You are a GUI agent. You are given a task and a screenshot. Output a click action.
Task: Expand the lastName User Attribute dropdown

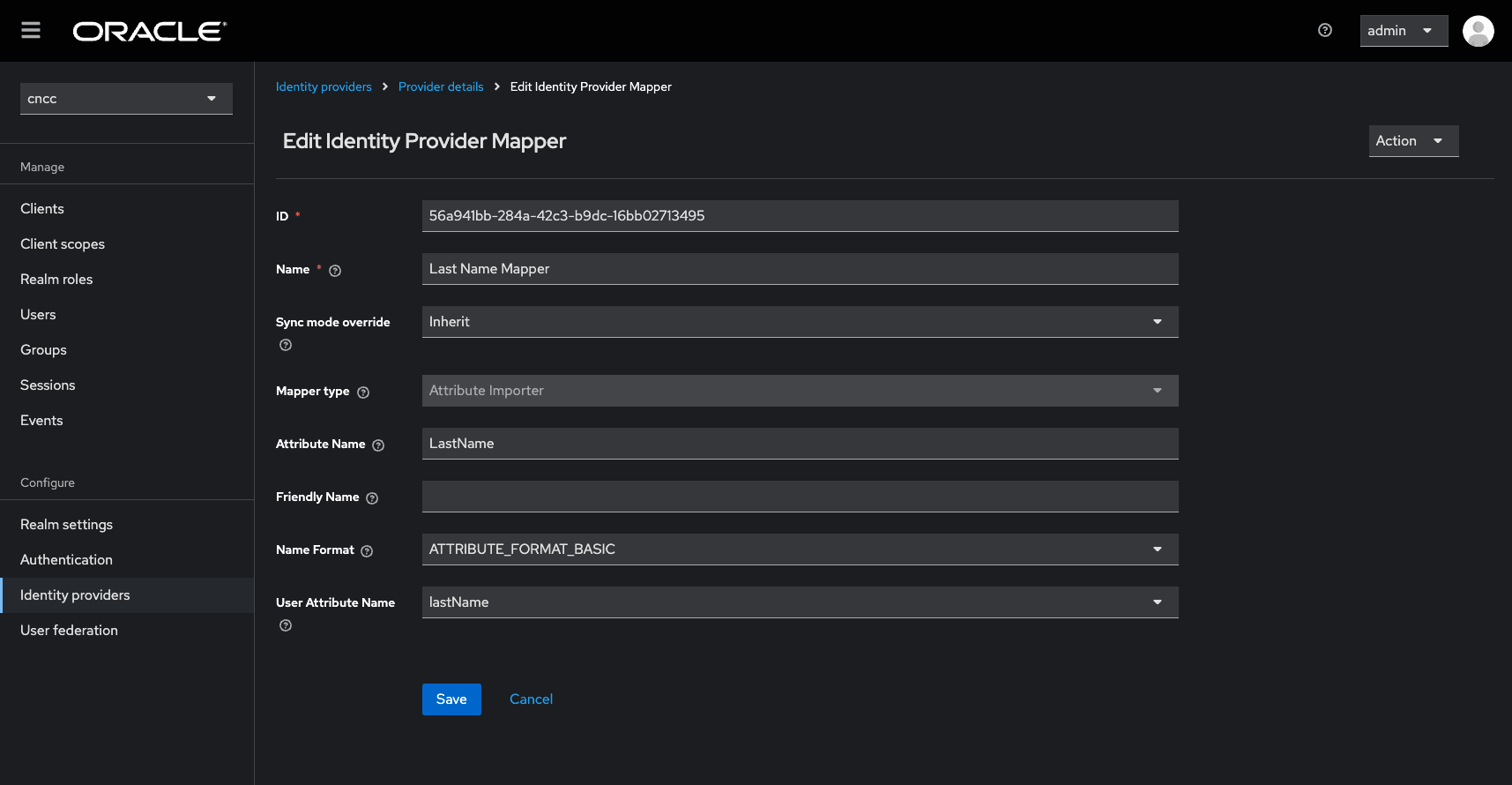coord(800,602)
